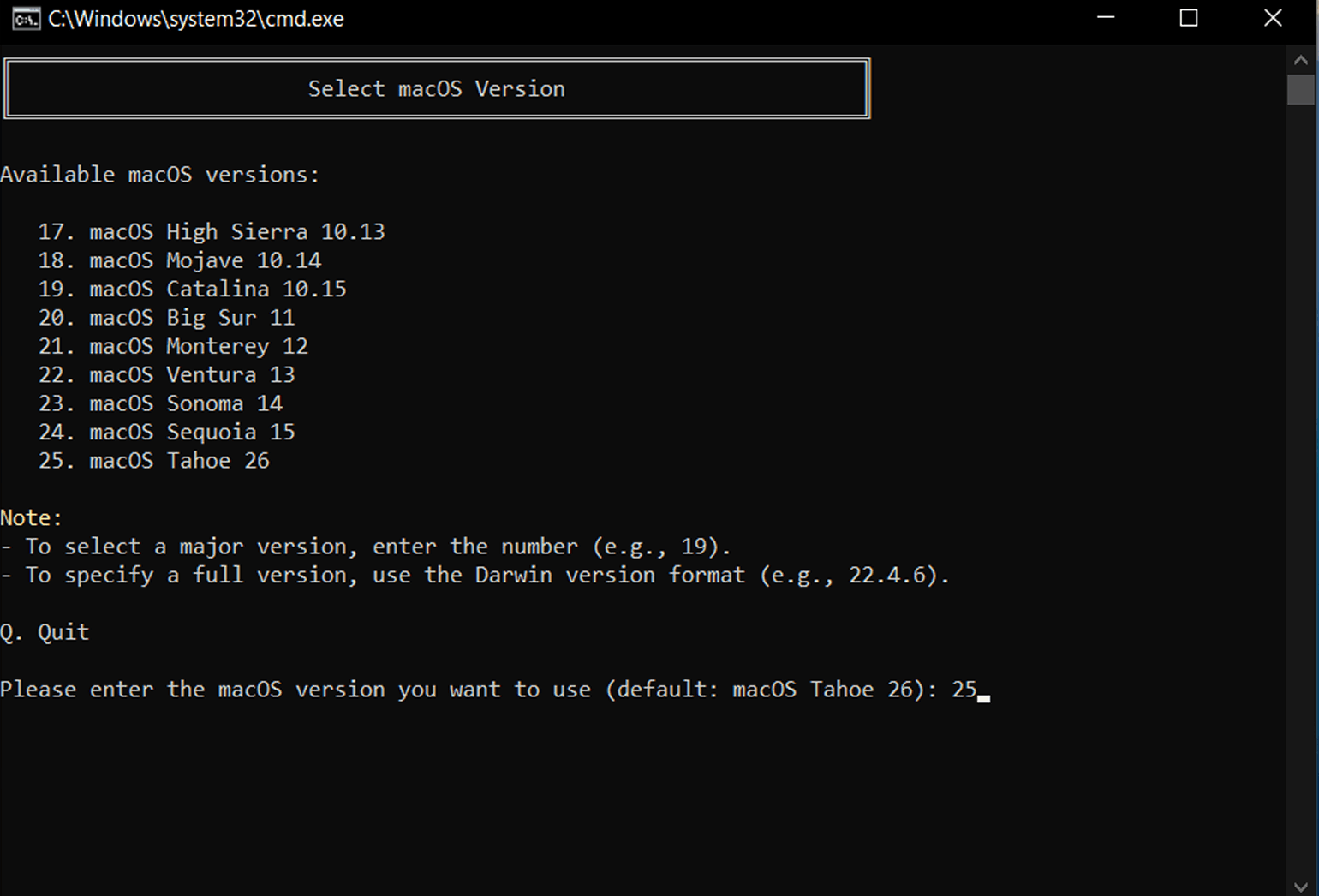The height and width of the screenshot is (896, 1319).
Task: Click the cmd.exe icon in the title bar
Action: [x=26, y=19]
